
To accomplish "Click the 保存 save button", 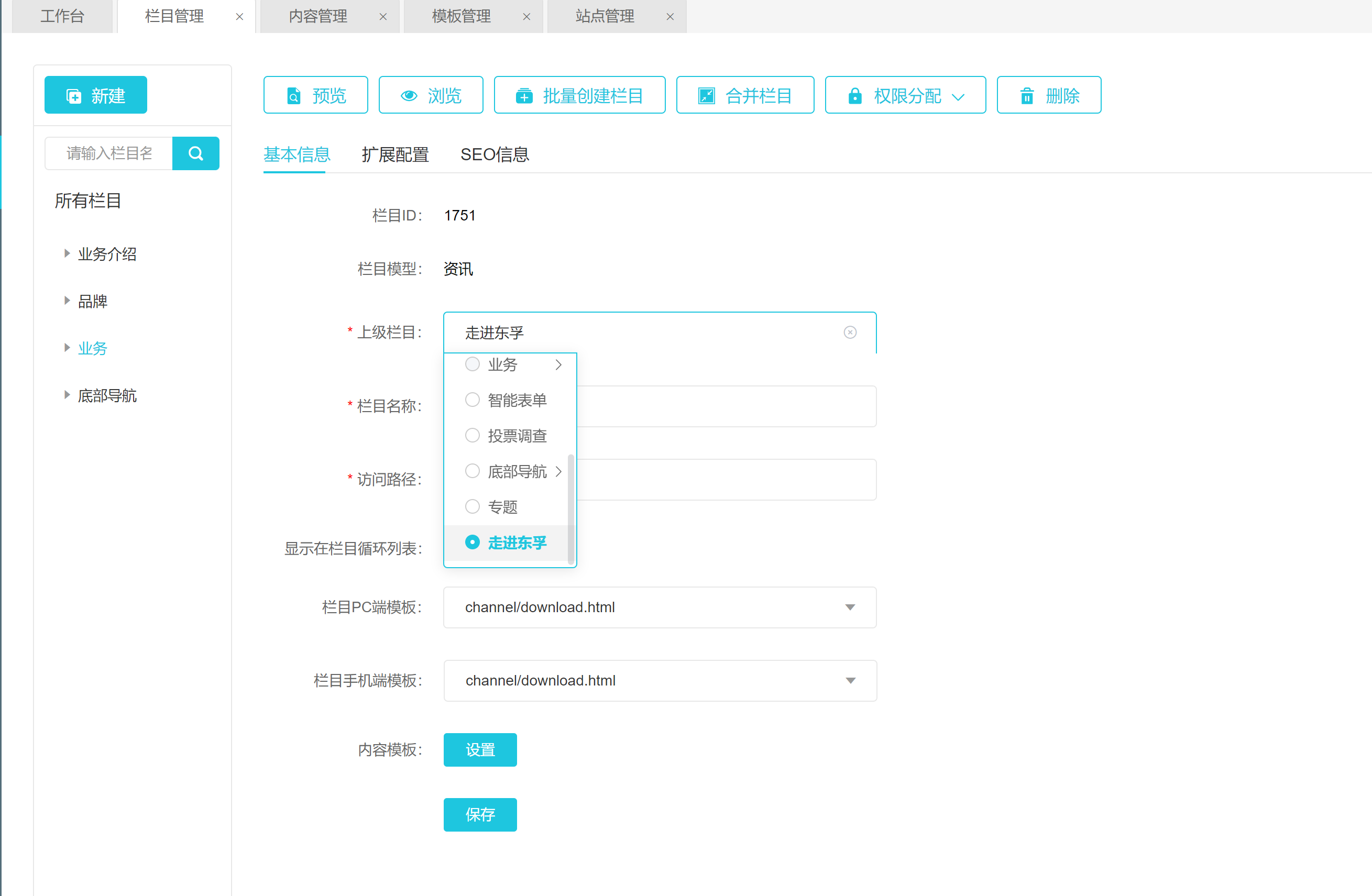I will [x=480, y=814].
